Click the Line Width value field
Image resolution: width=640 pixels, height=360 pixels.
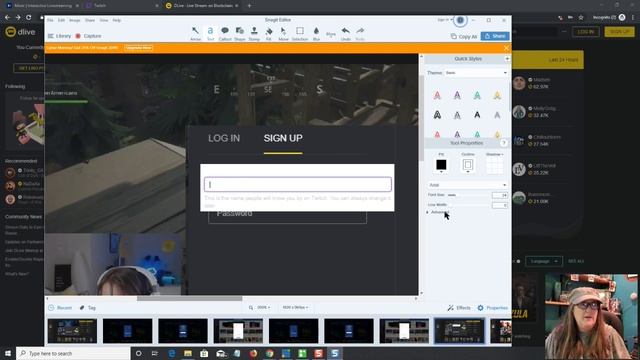(x=500, y=205)
